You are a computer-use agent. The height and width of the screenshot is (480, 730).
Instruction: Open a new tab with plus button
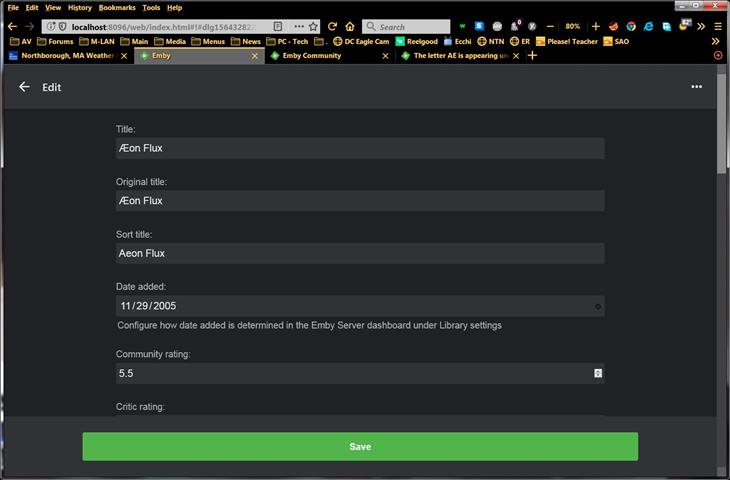pos(533,55)
